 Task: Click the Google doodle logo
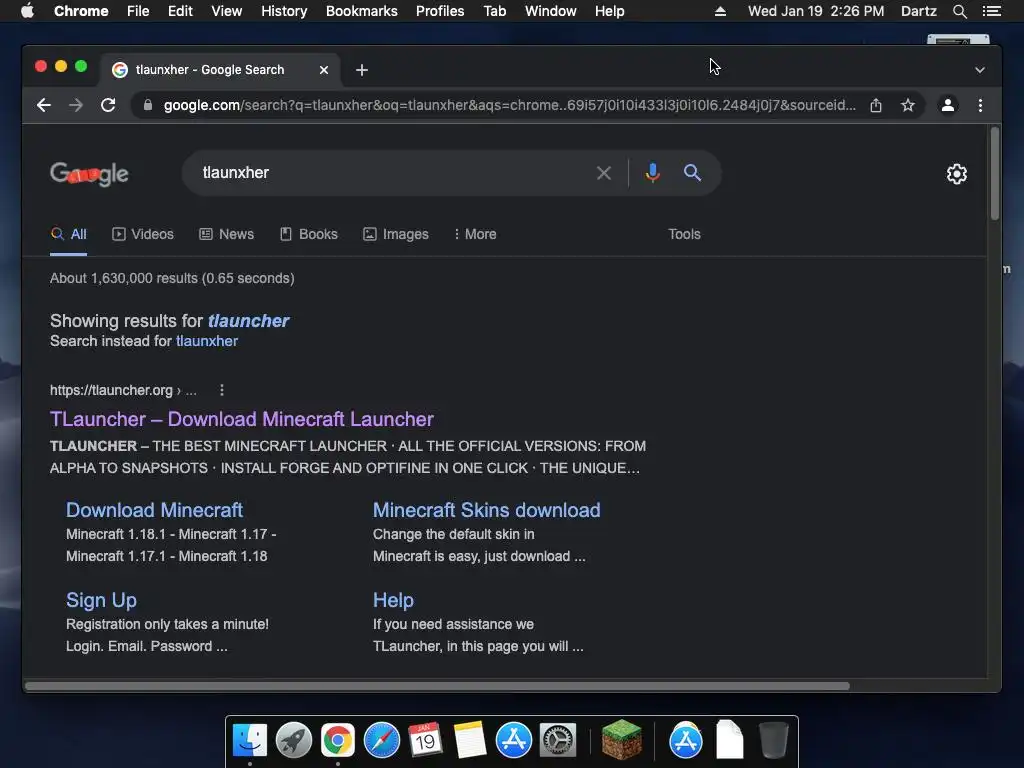[x=89, y=174]
